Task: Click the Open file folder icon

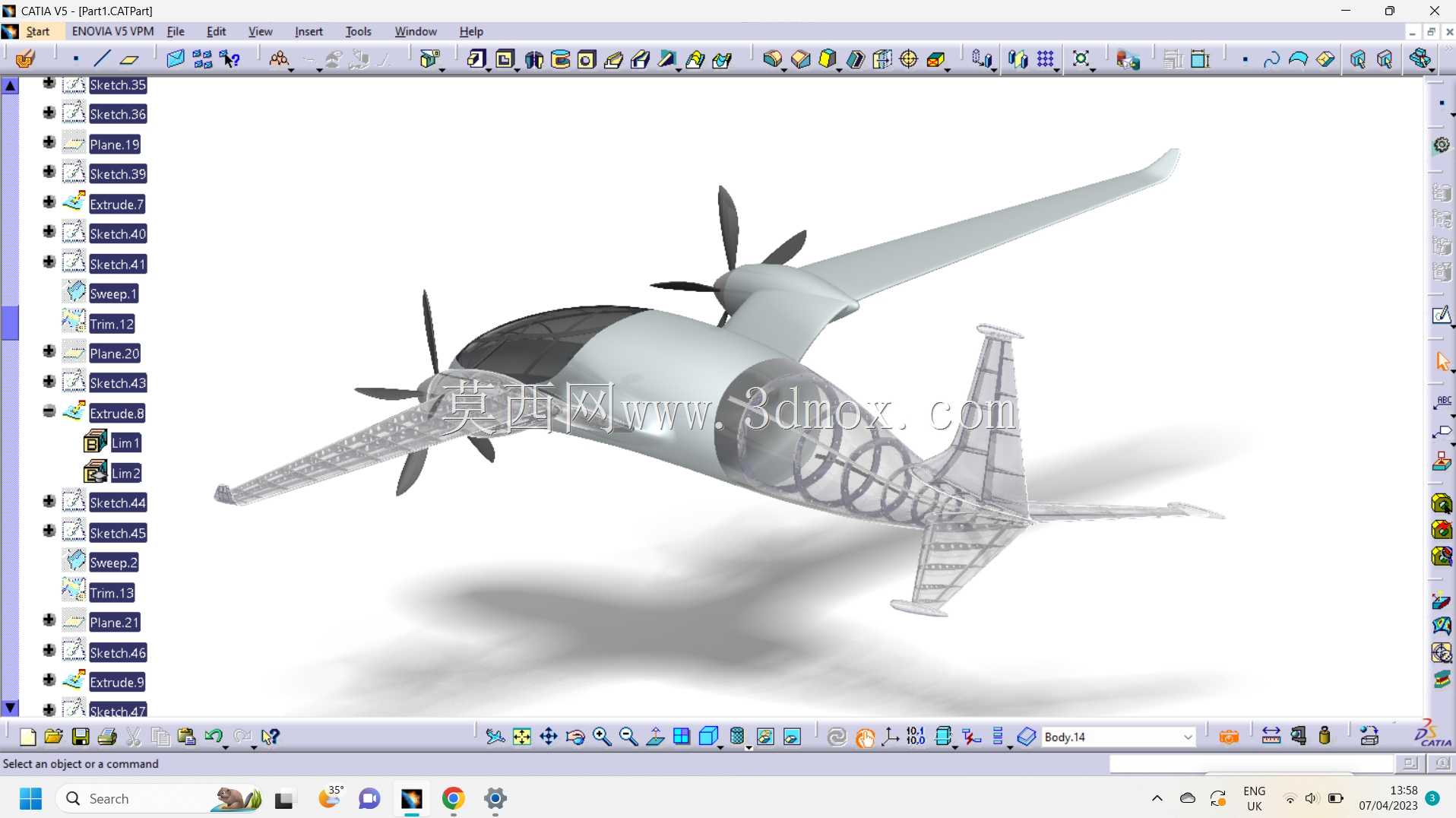Action: (x=53, y=736)
